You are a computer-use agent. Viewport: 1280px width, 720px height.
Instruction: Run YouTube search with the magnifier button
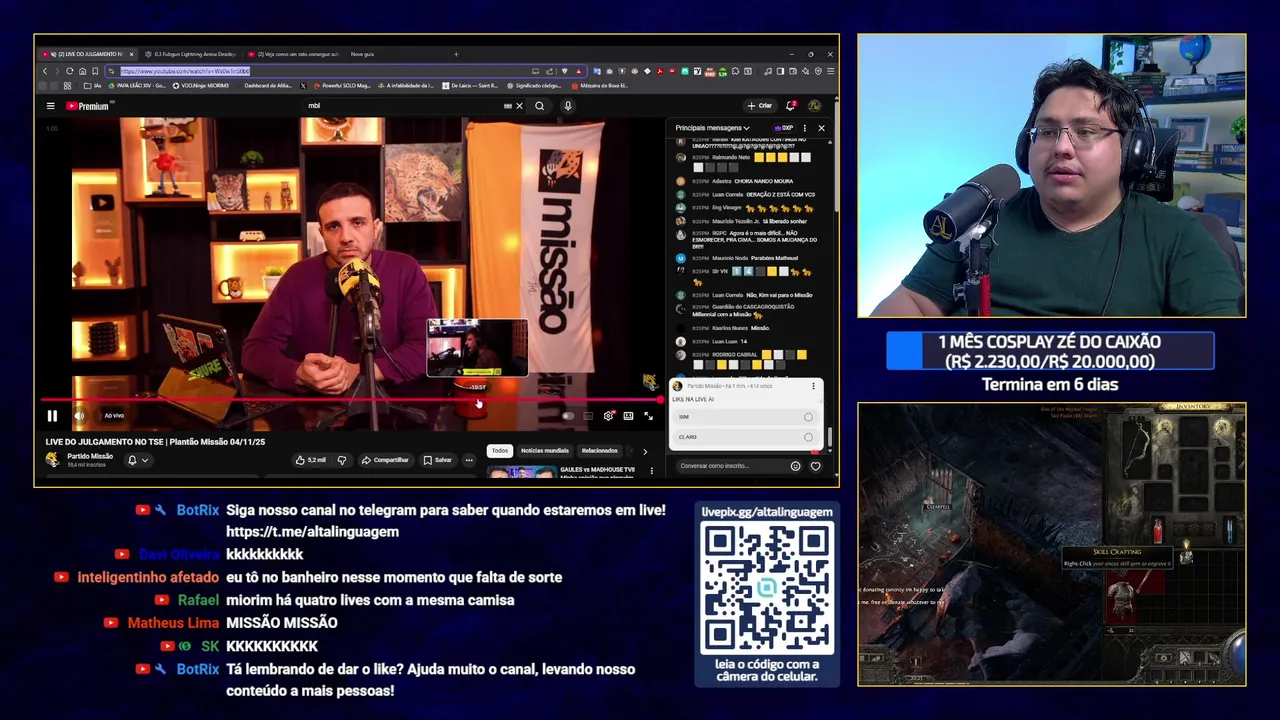540,106
